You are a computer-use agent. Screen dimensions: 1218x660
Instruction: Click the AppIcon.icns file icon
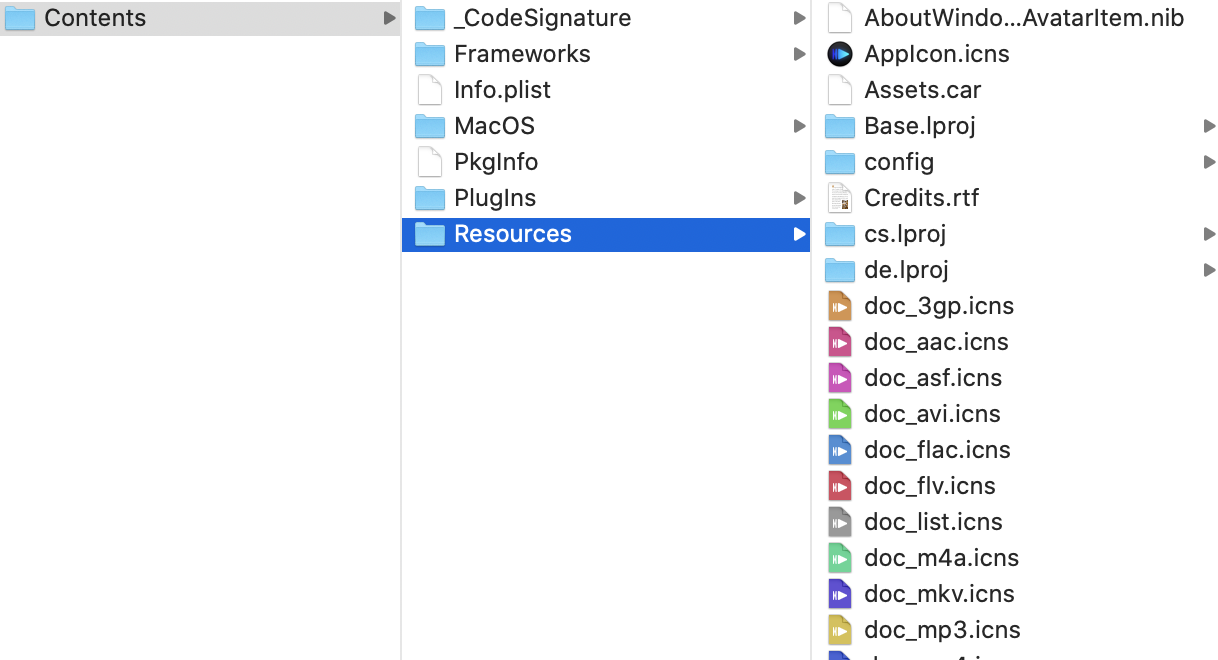coord(840,54)
